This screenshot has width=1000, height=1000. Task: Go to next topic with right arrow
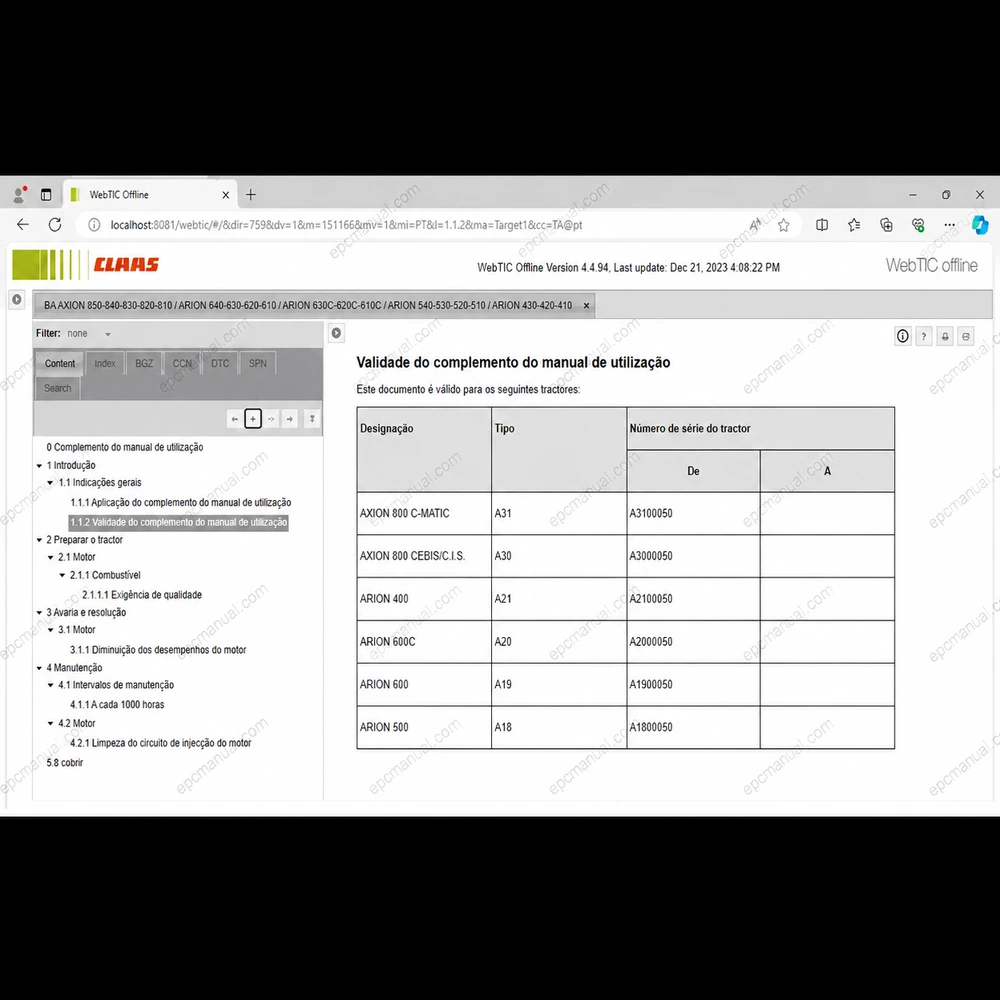tap(290, 419)
